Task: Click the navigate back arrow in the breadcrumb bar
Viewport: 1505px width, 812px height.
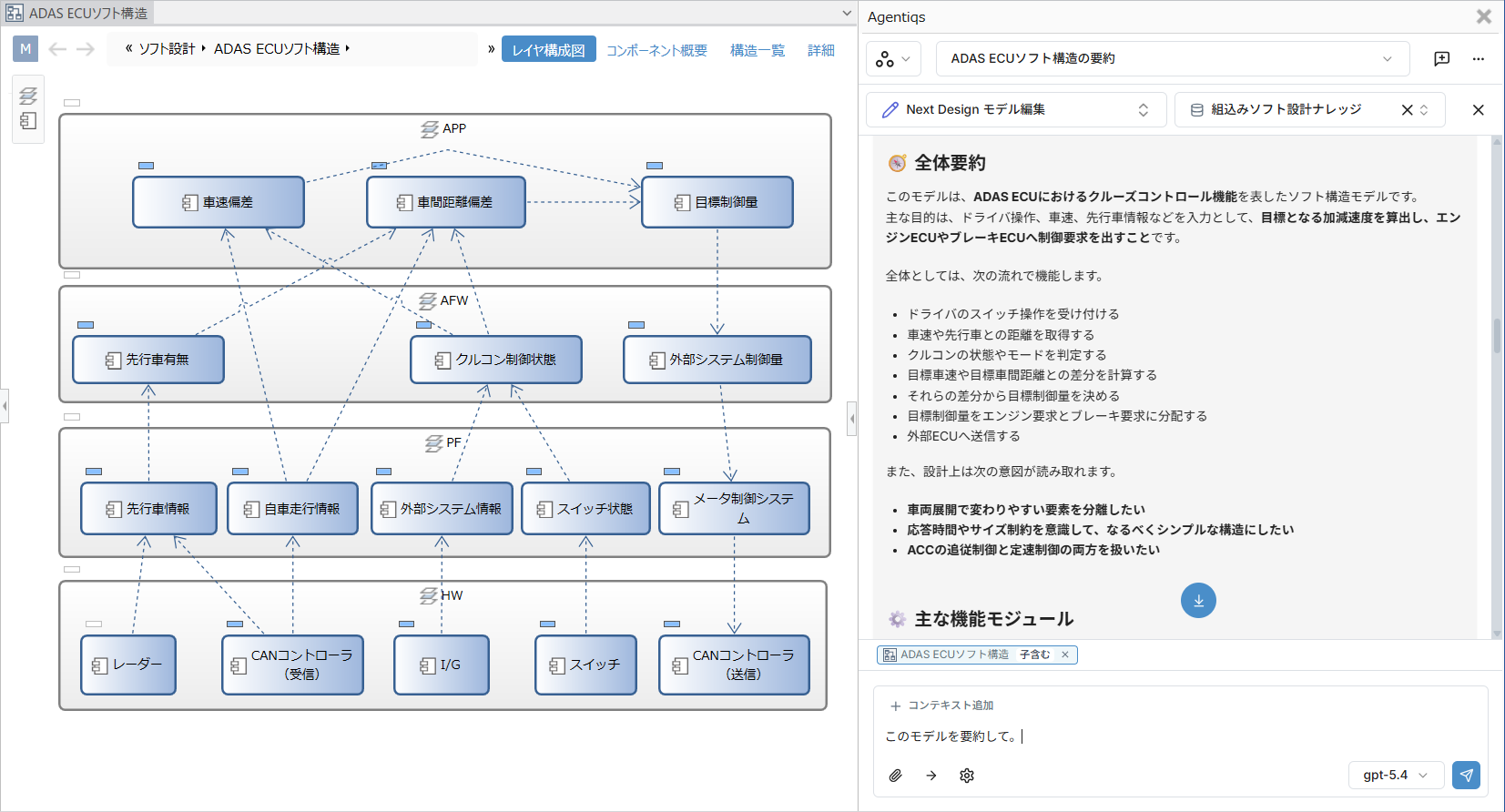Action: click(x=57, y=49)
